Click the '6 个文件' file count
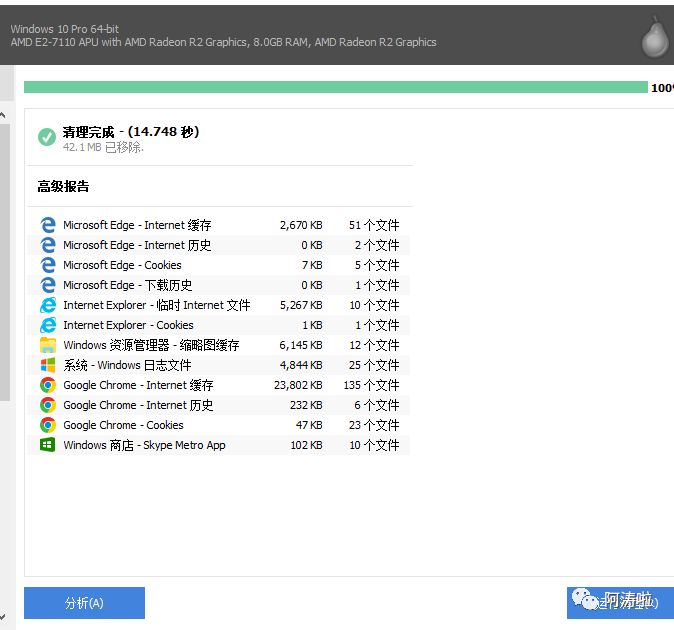The width and height of the screenshot is (674, 630). [x=377, y=405]
